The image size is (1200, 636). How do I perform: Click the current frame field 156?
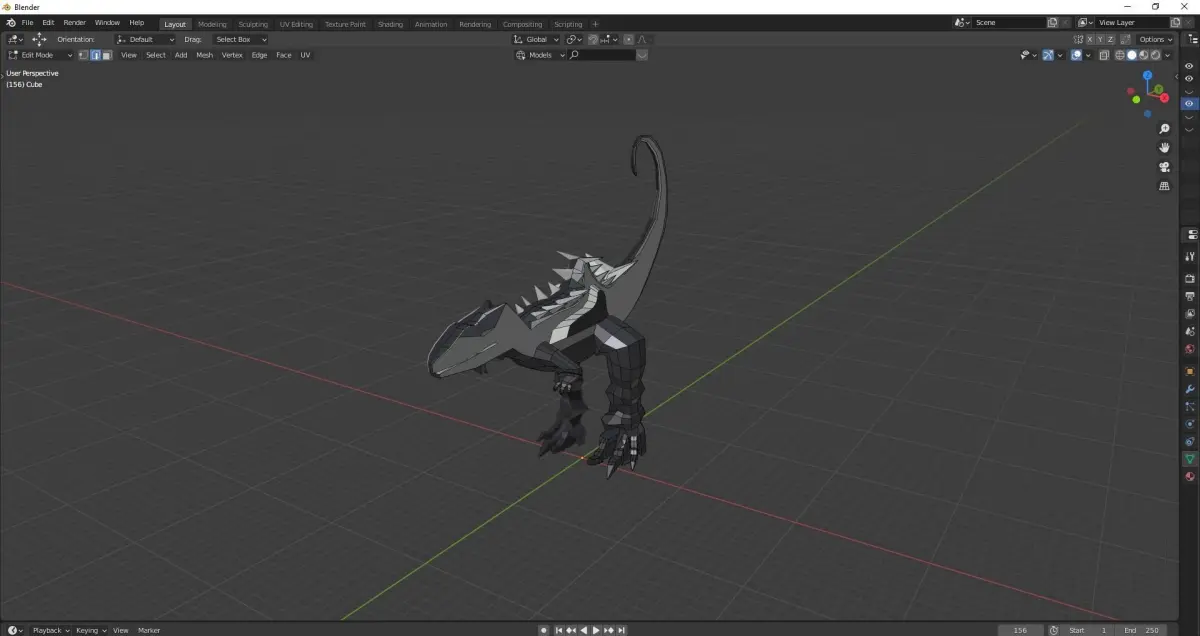(1020, 630)
